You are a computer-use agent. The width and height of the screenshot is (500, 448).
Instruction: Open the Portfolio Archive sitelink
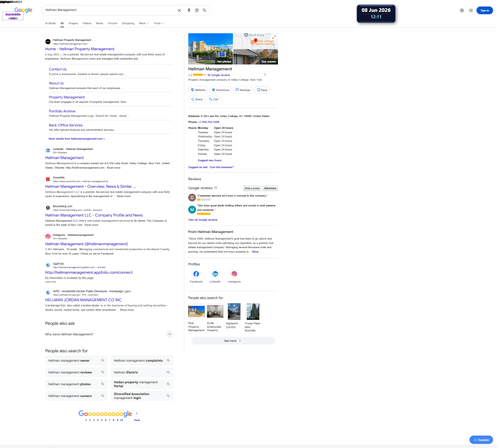(x=62, y=111)
